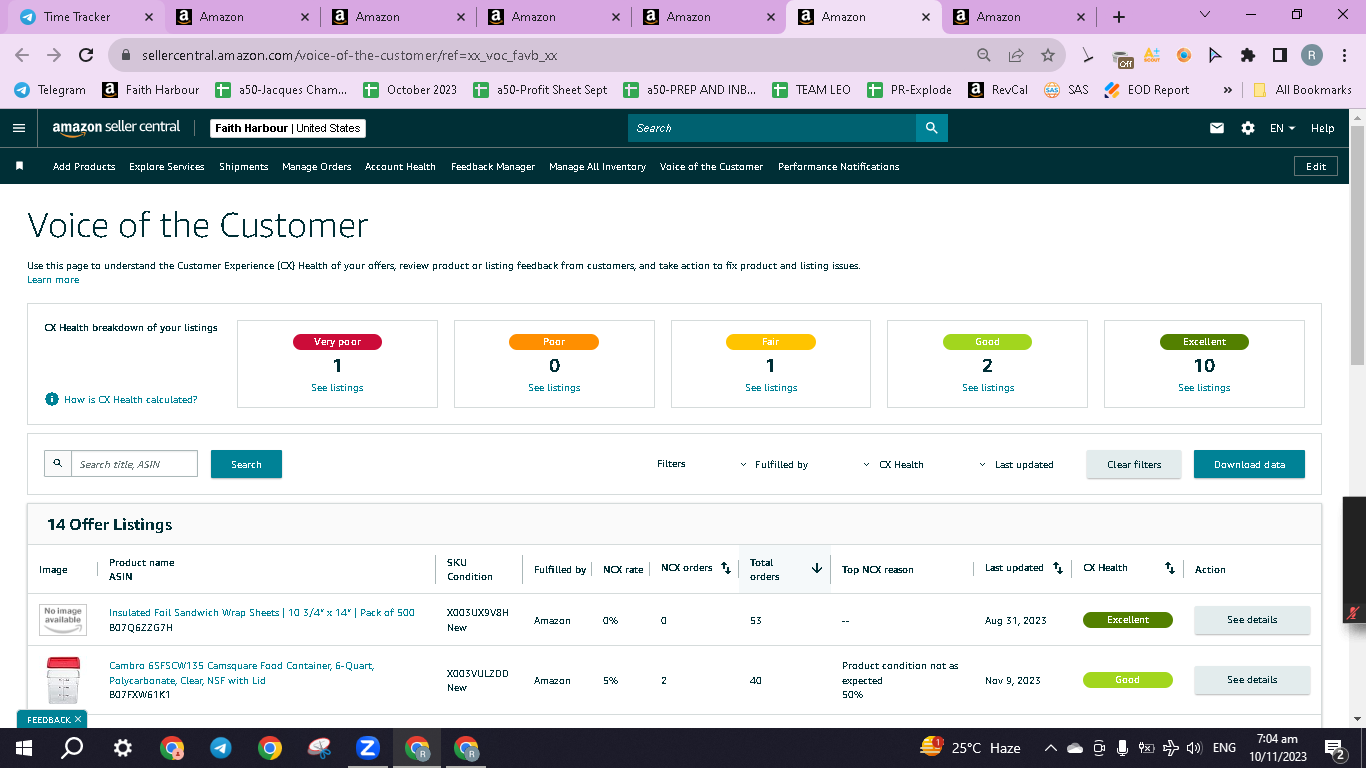1366x768 pixels.
Task: Click the zoom magnifier icon in the address bar
Action: pos(984,56)
